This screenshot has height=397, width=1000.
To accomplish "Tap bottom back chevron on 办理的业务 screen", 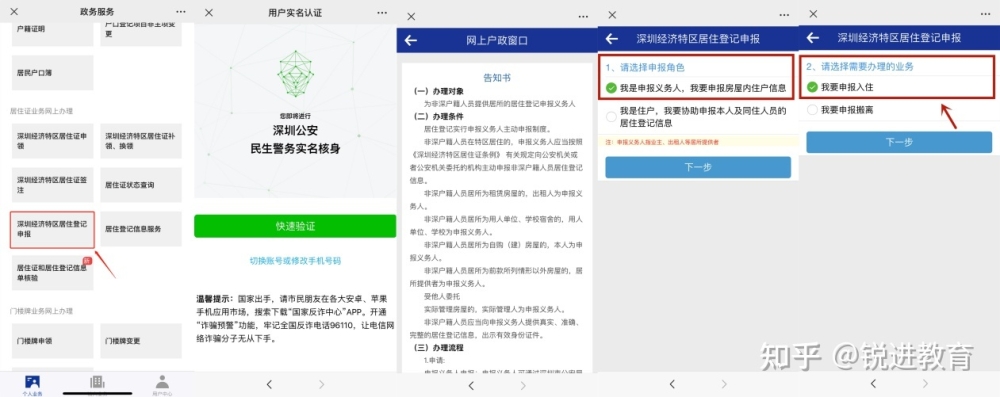I will click(873, 383).
